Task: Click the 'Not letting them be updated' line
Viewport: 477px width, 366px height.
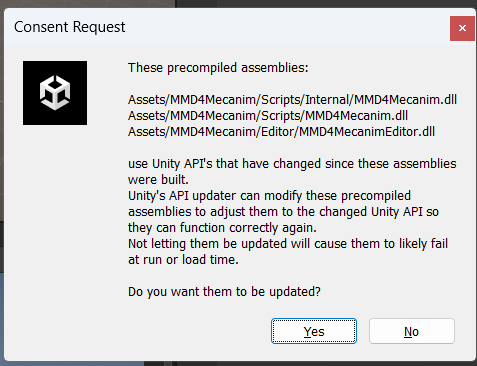Action: tap(288, 244)
